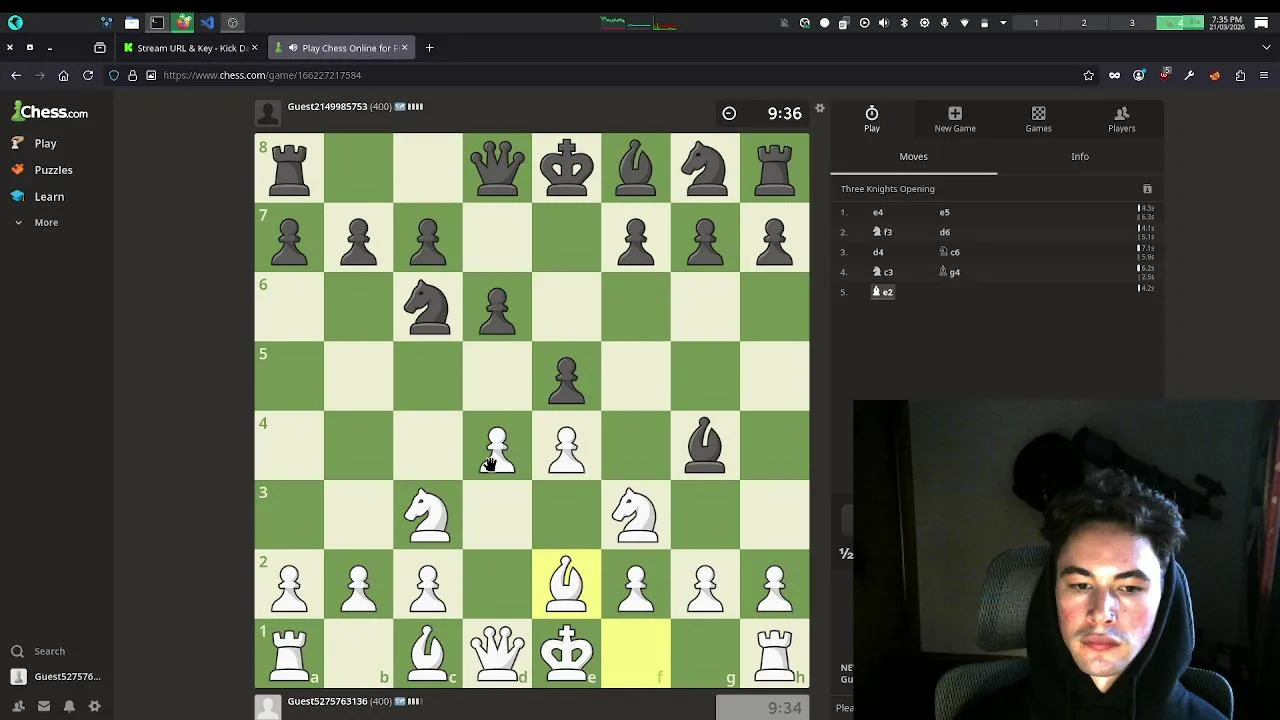
Task: Switch to the Play tab with stopwatch
Action: (x=872, y=119)
